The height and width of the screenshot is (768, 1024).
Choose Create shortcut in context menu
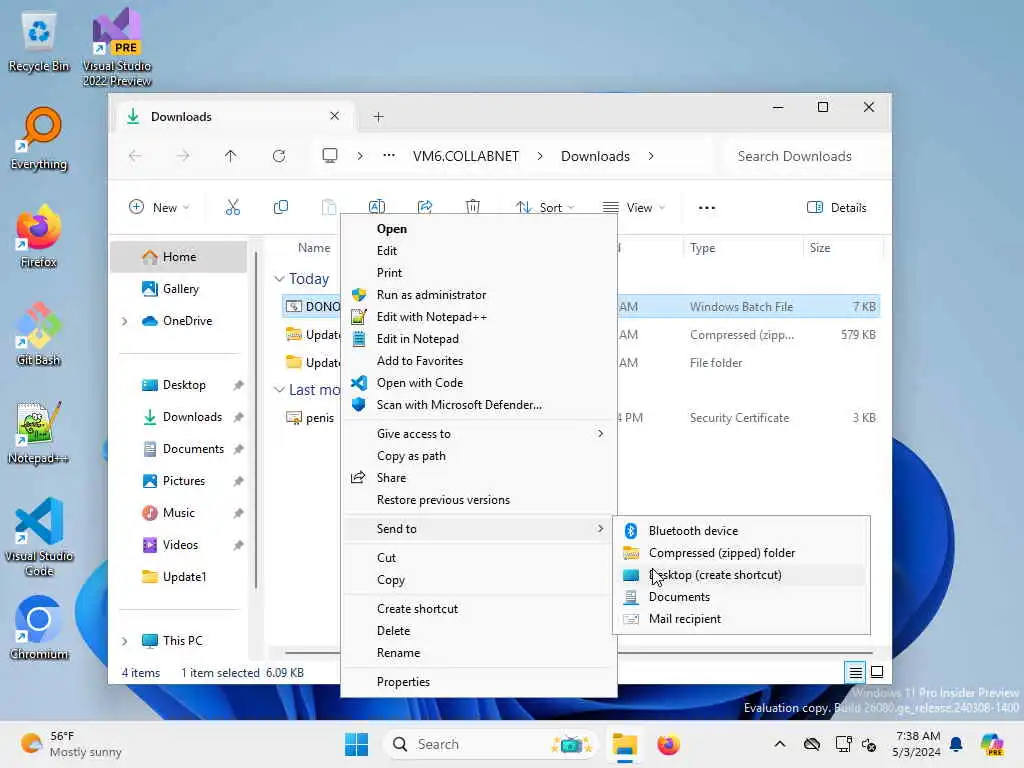coord(479,609)
